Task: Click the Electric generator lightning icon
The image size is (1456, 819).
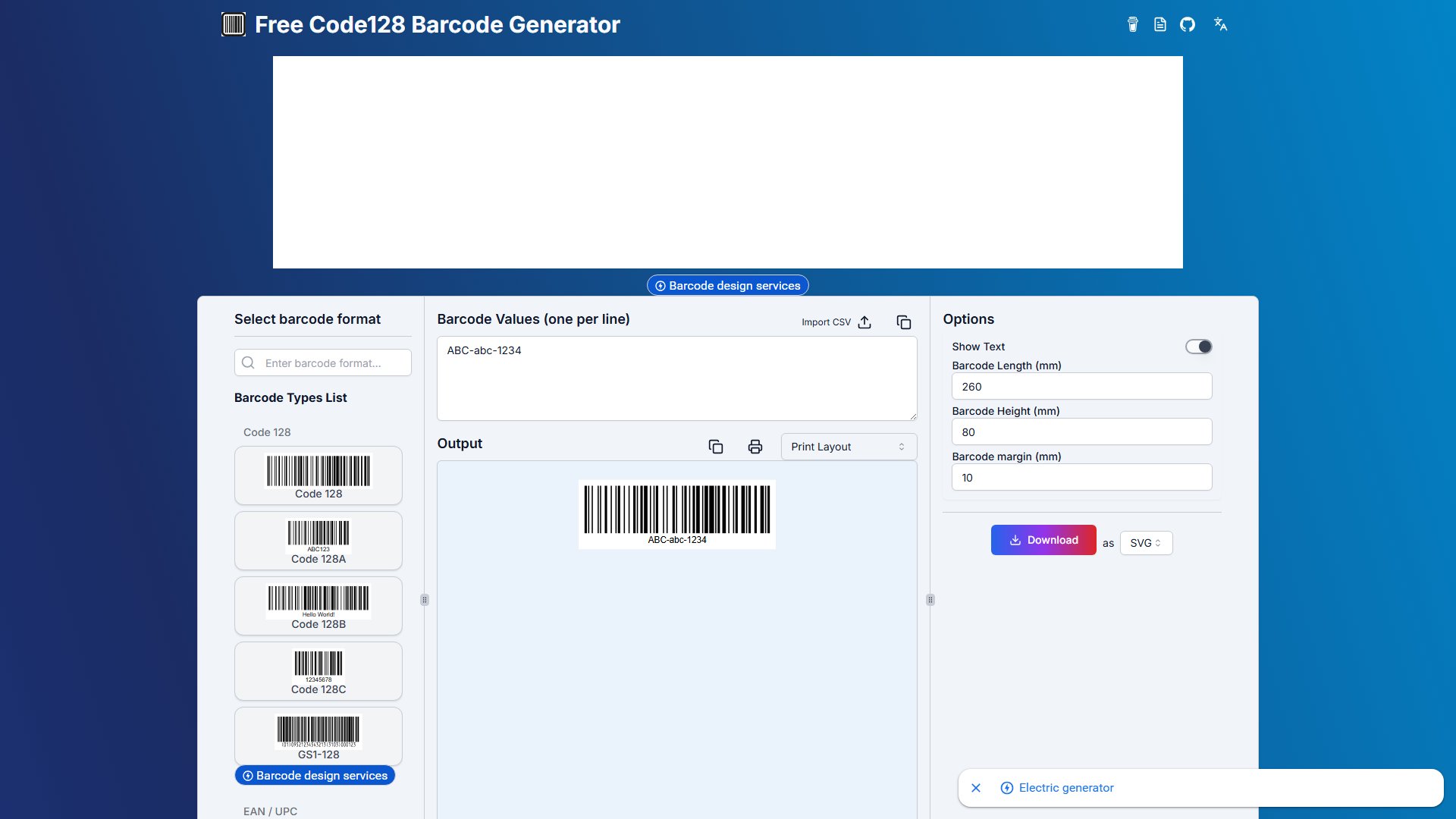Action: point(1007,788)
